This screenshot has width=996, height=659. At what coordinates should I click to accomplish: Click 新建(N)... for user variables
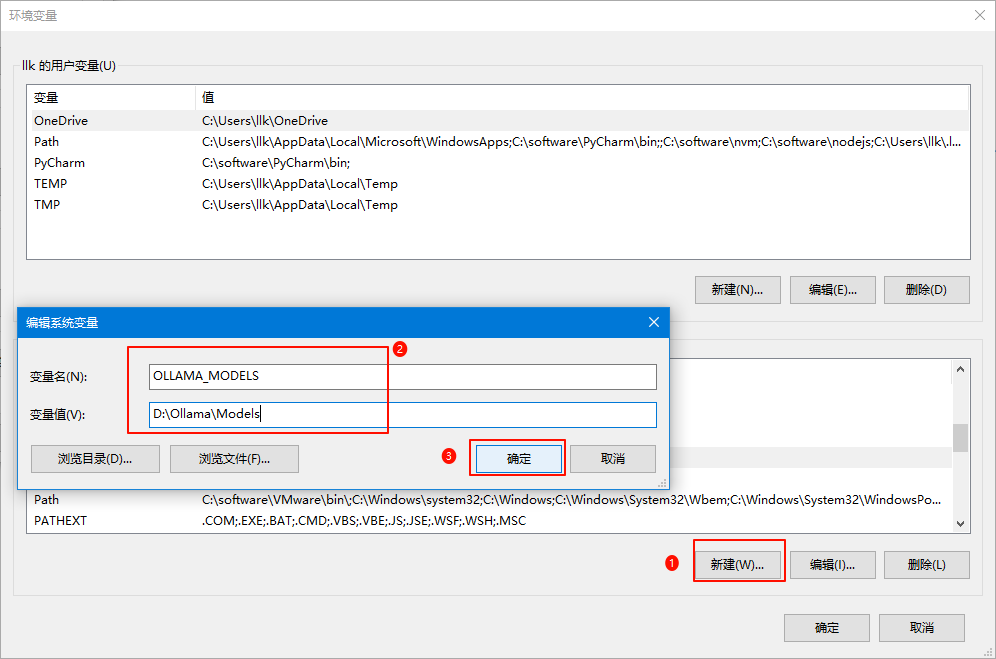click(737, 289)
